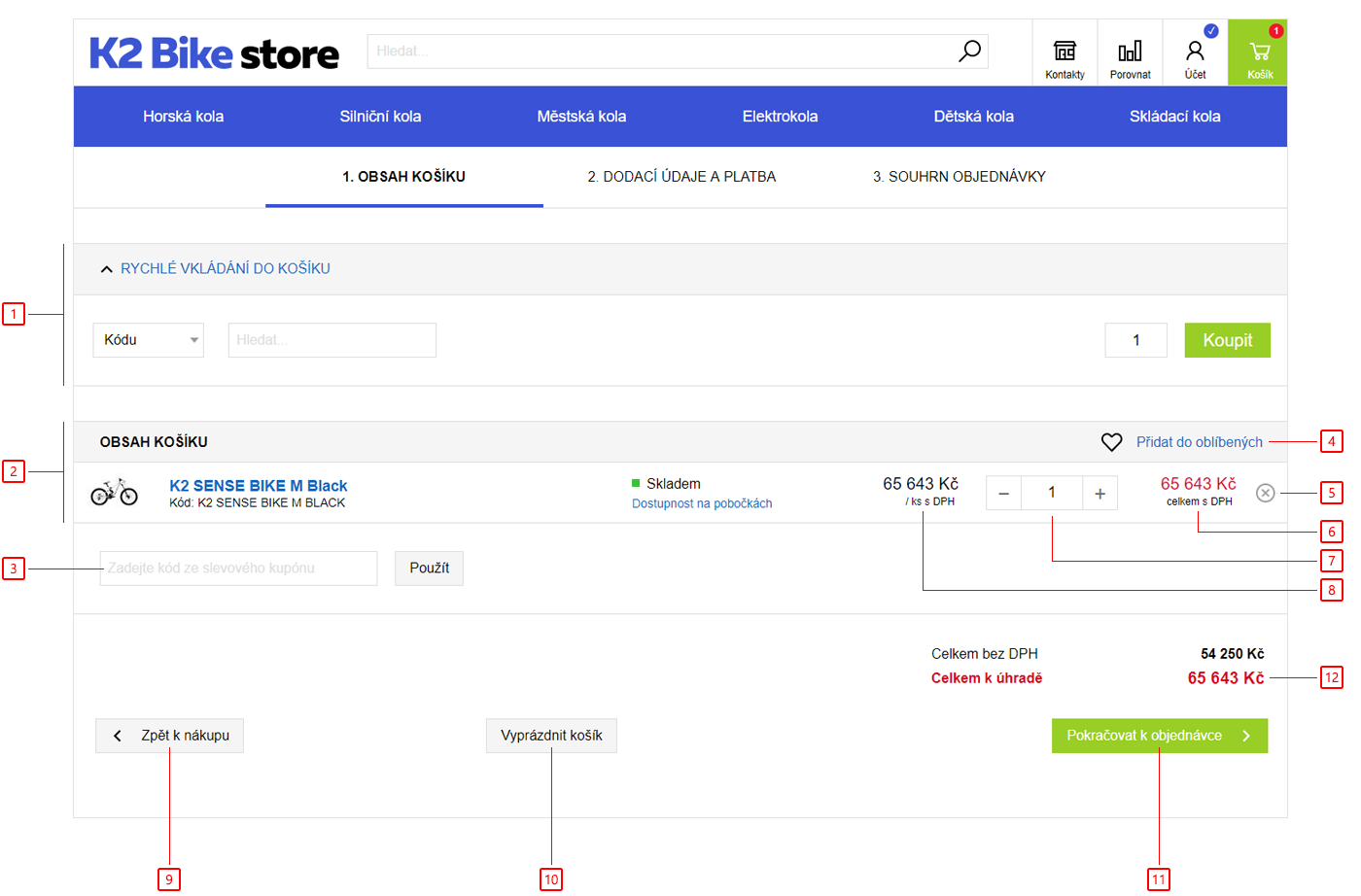Viewport: 1361px width, 896px height.
Task: Click the K2 Bike store logo
Action: click(x=214, y=53)
